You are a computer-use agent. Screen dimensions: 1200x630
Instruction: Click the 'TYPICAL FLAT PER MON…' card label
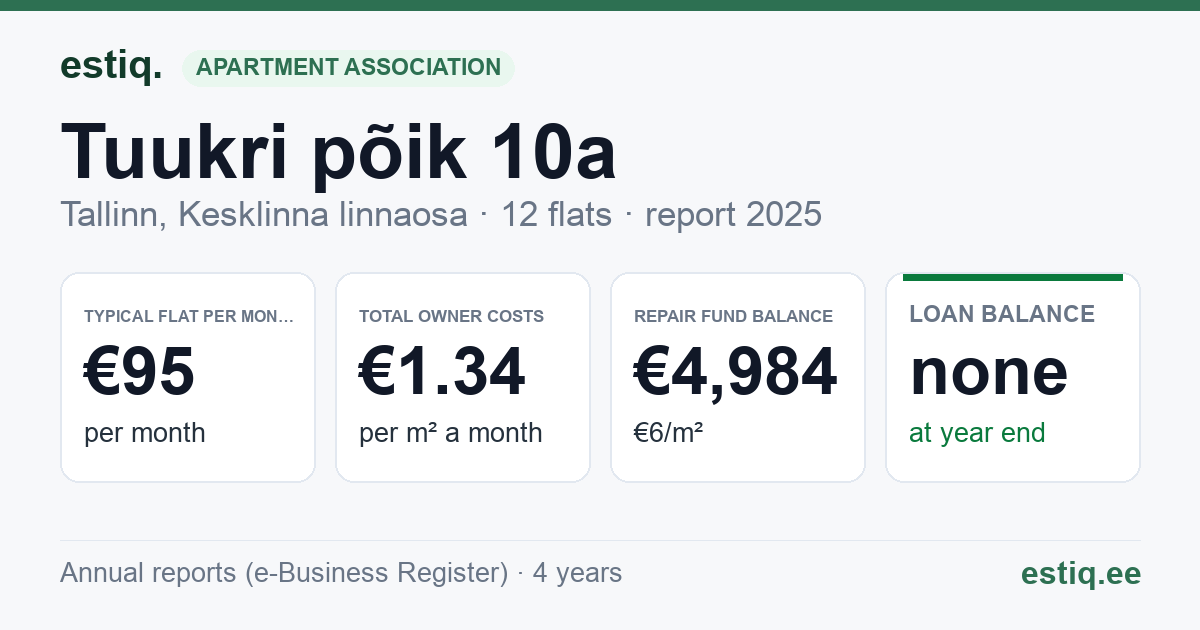pyautogui.click(x=189, y=316)
